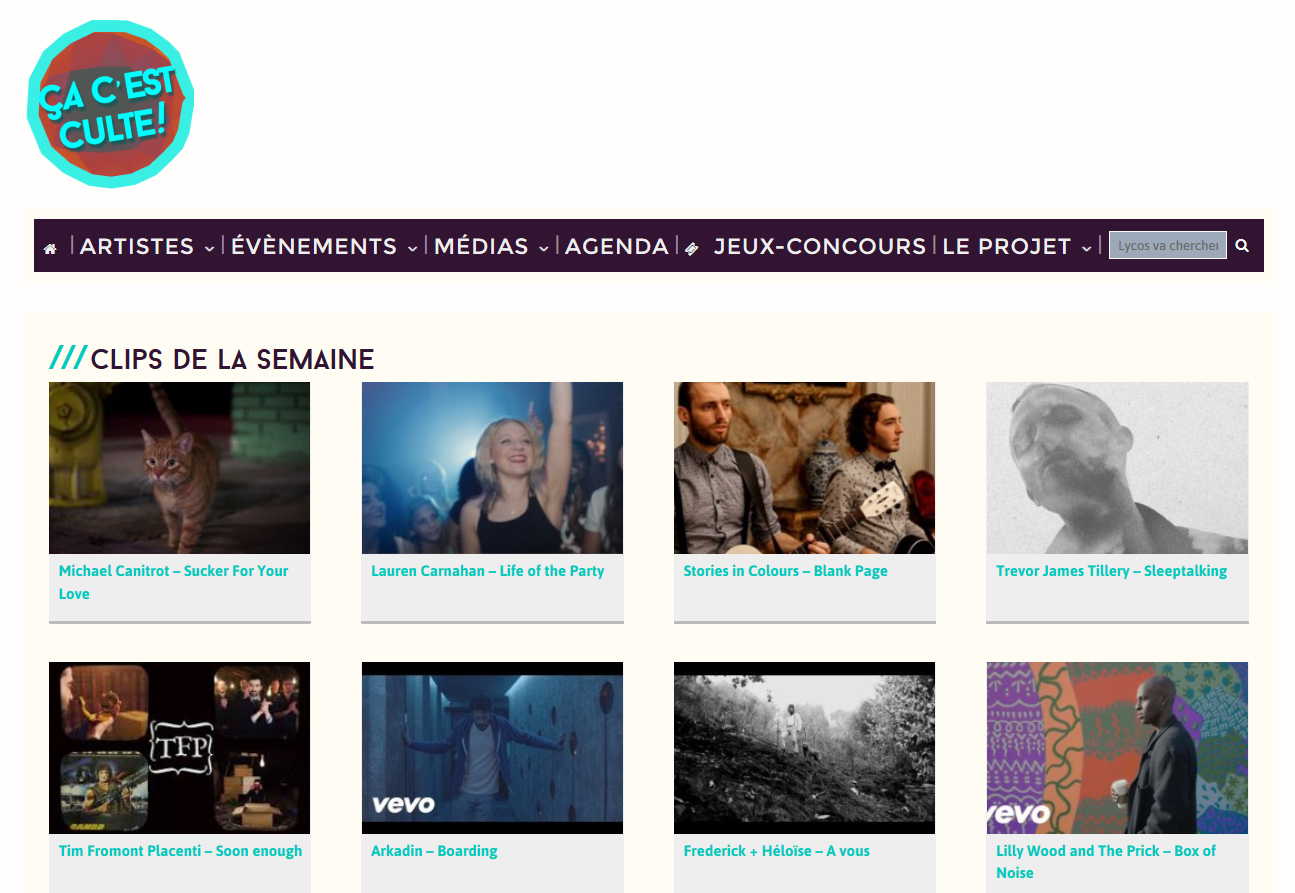Expand the Artistes dropdown chevron
The height and width of the screenshot is (893, 1295).
click(x=209, y=248)
